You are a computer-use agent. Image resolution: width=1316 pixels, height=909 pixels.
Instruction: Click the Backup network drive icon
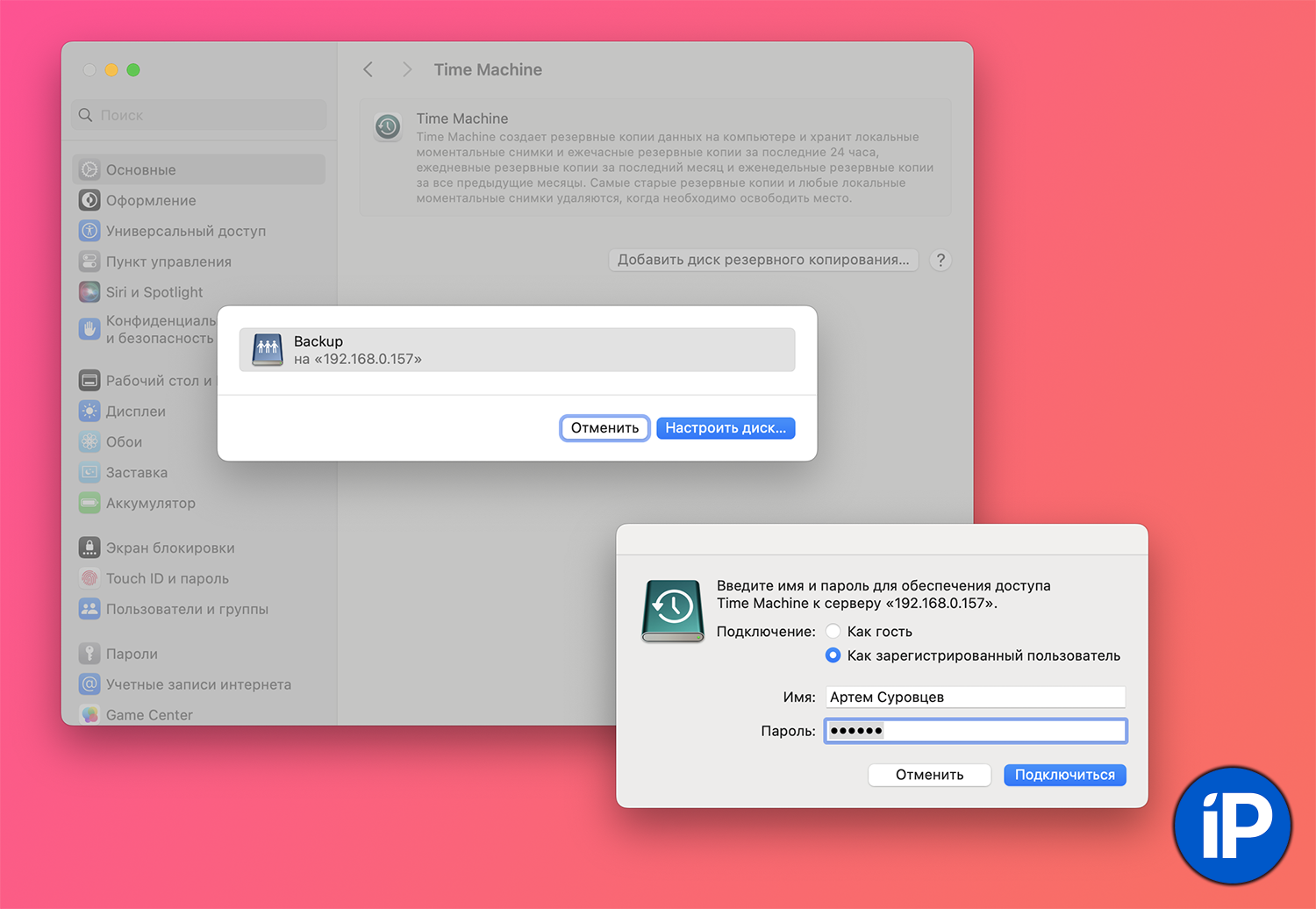pos(268,349)
